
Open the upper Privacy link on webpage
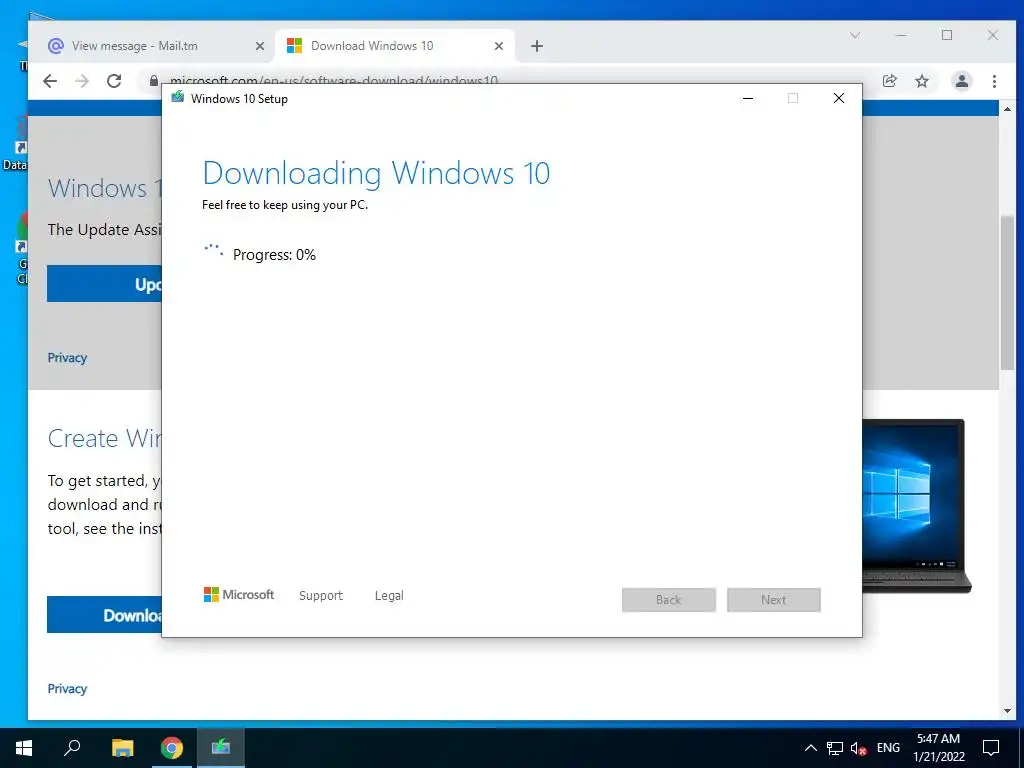[x=67, y=358]
